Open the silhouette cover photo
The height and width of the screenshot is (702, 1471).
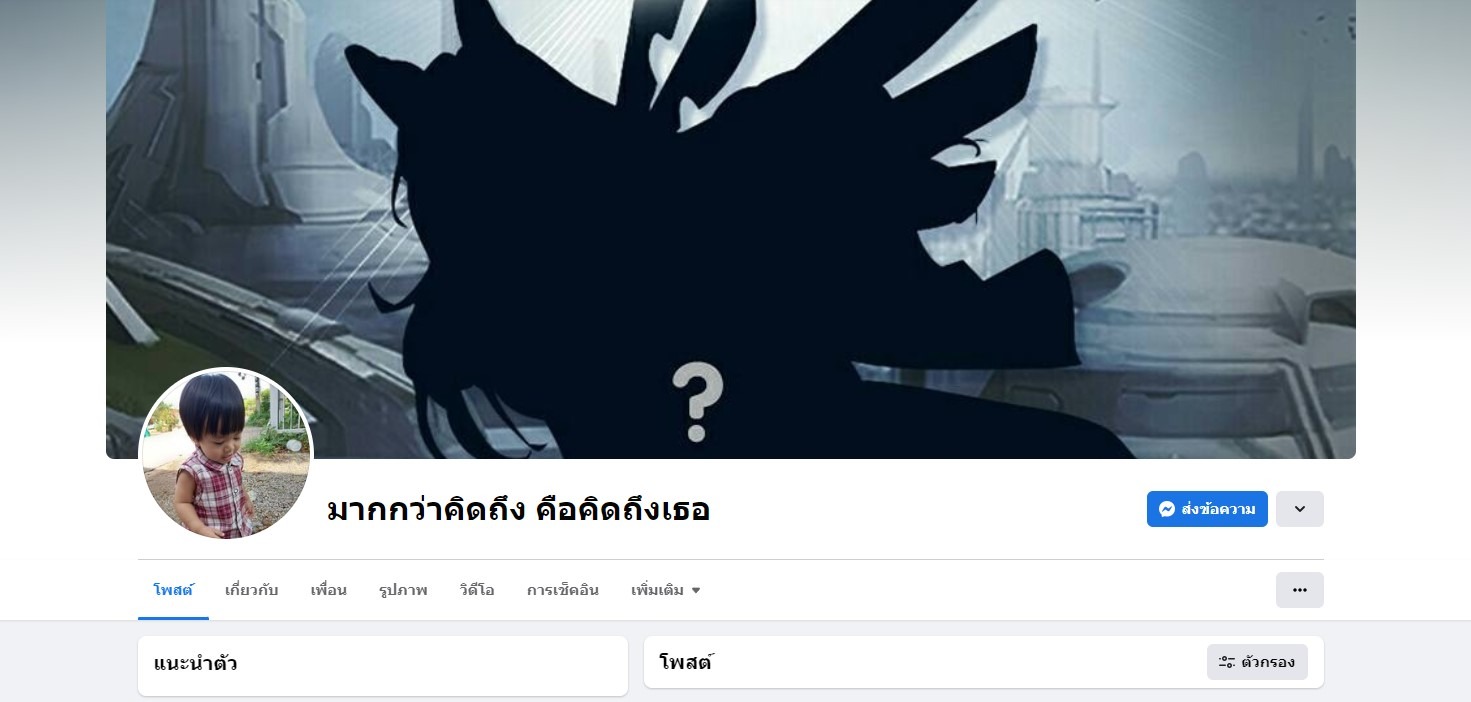[x=731, y=229]
